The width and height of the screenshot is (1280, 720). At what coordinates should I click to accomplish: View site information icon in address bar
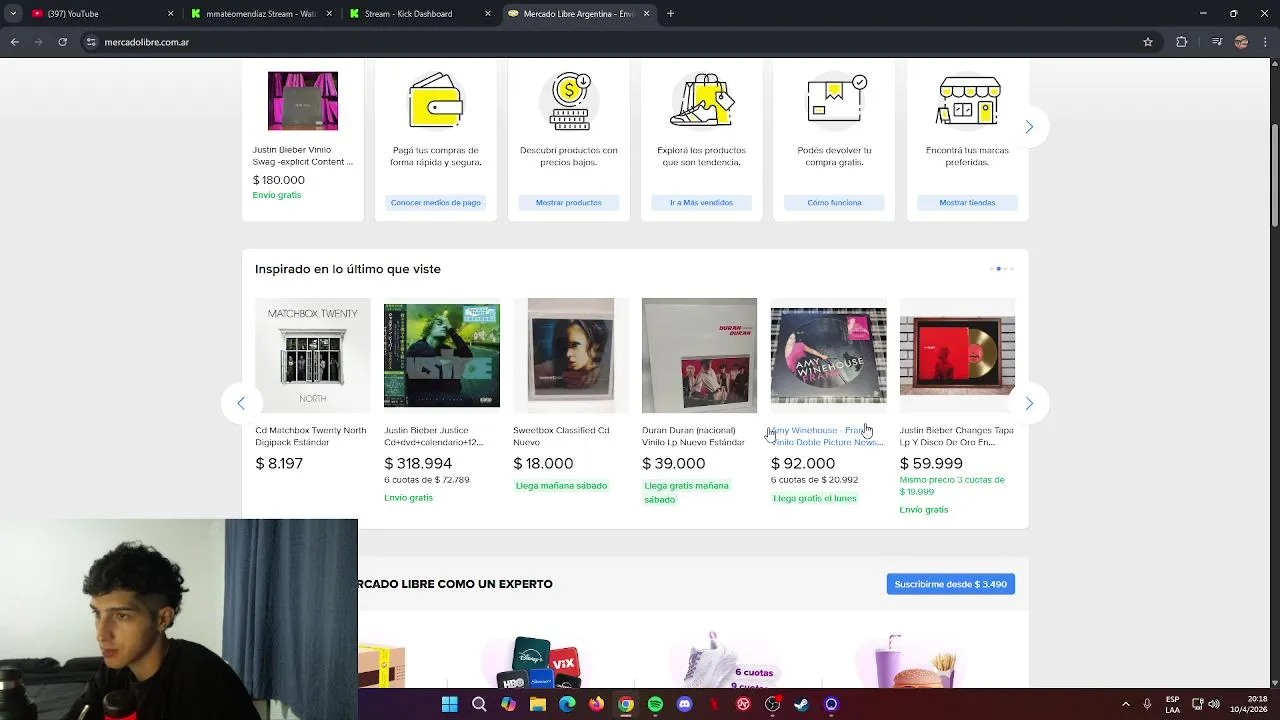(x=91, y=42)
